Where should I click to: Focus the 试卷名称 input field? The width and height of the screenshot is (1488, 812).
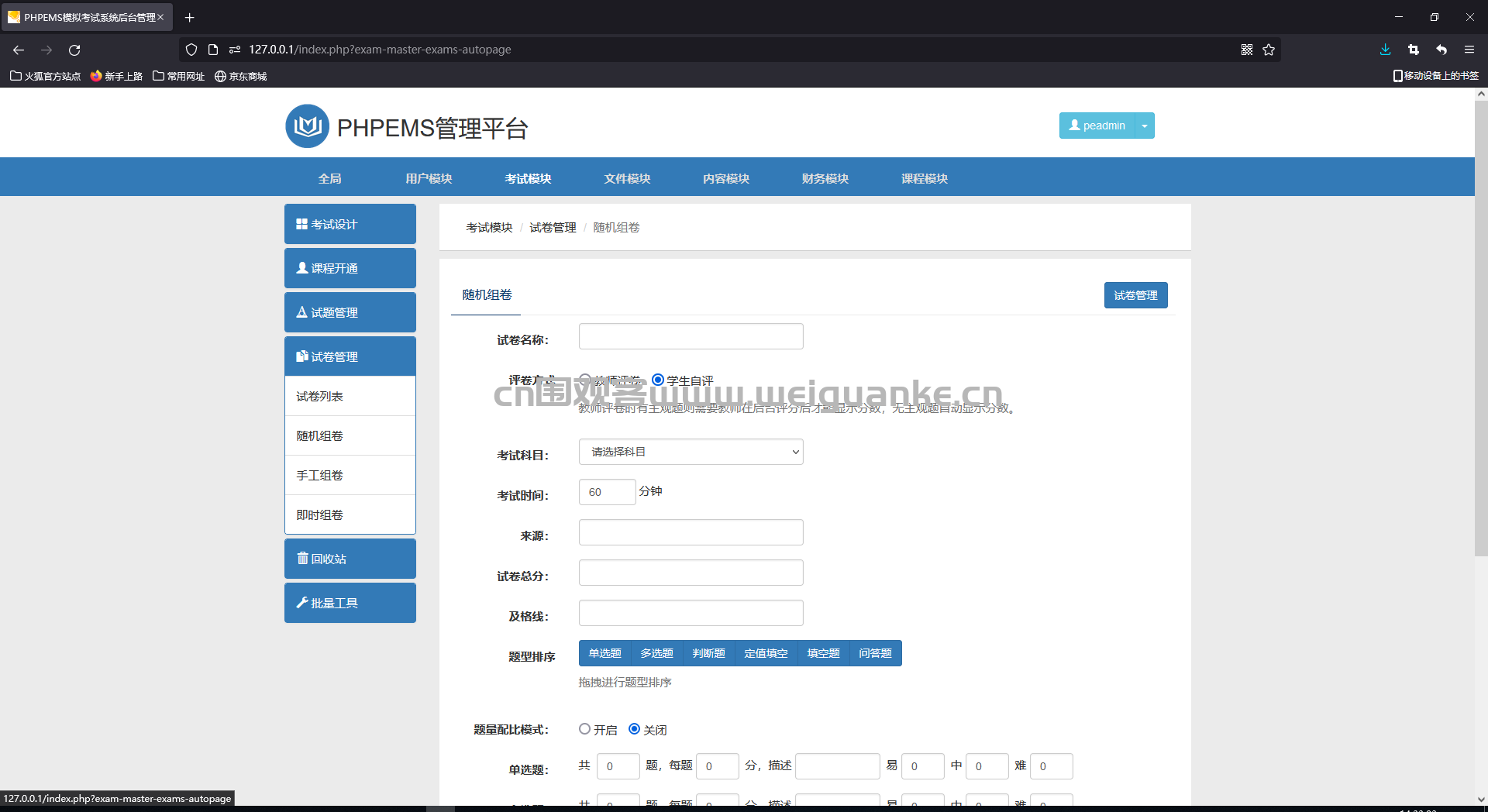coord(691,336)
